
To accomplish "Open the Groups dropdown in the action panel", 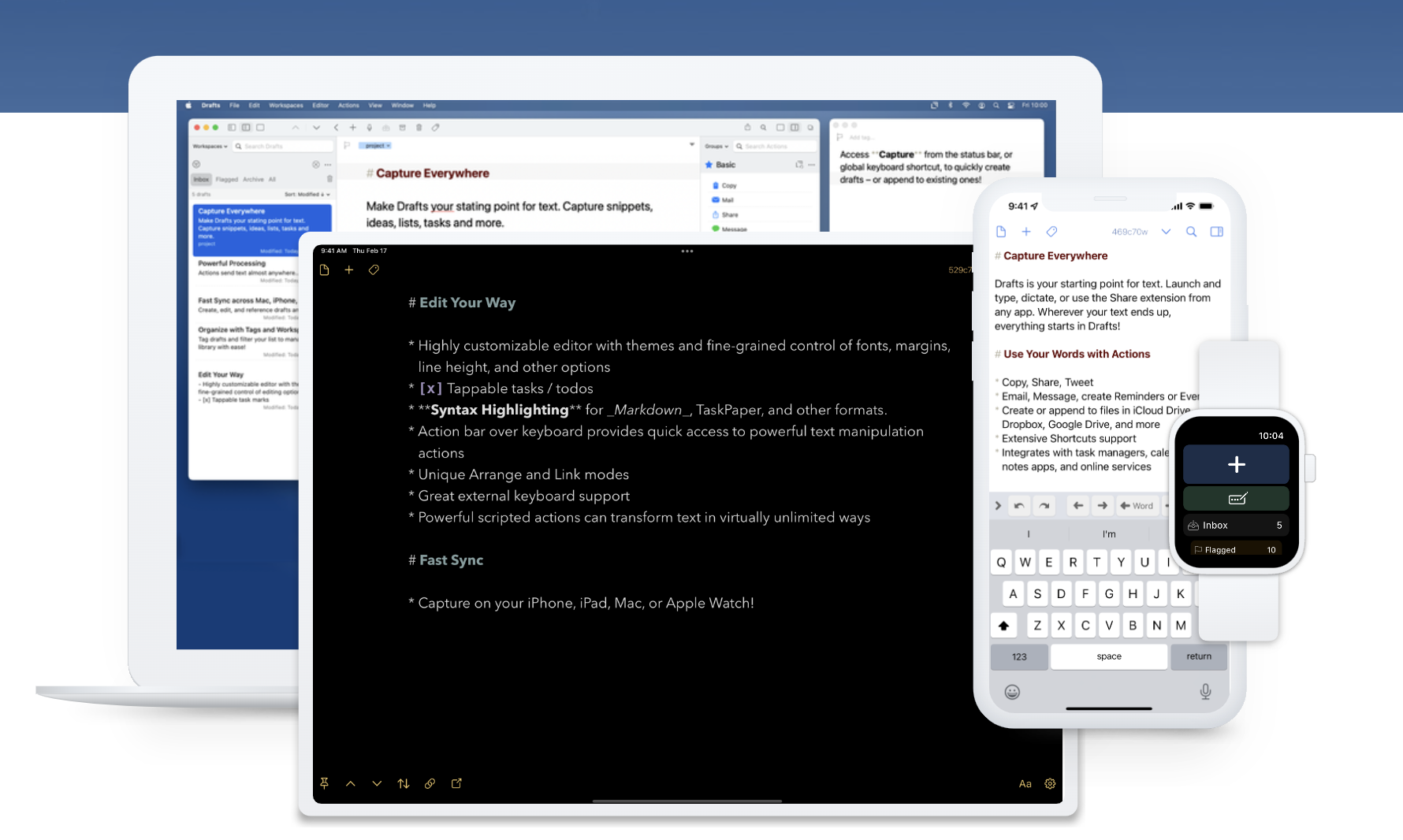I will coord(716,147).
